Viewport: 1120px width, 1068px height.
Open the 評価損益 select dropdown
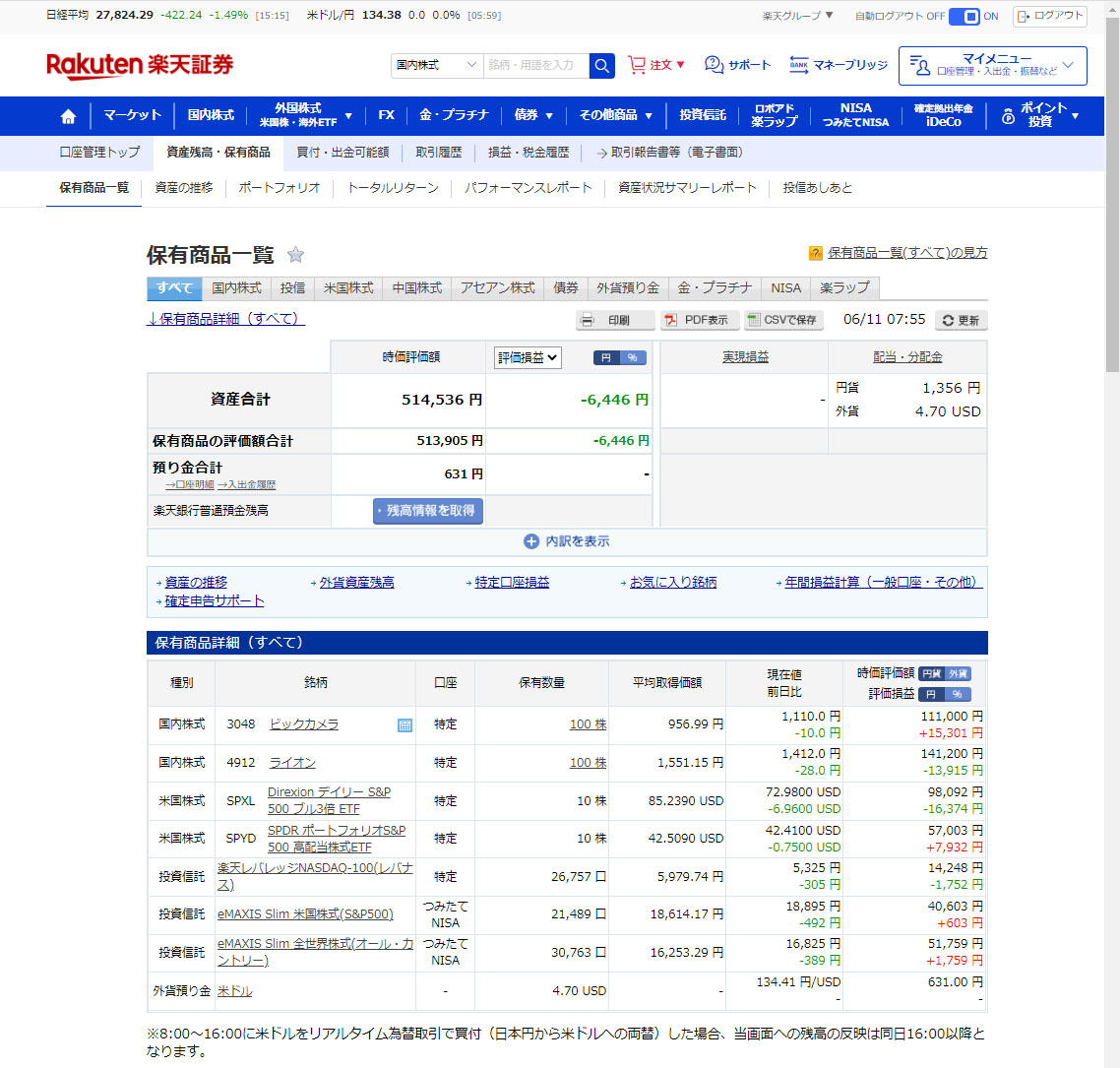point(528,358)
